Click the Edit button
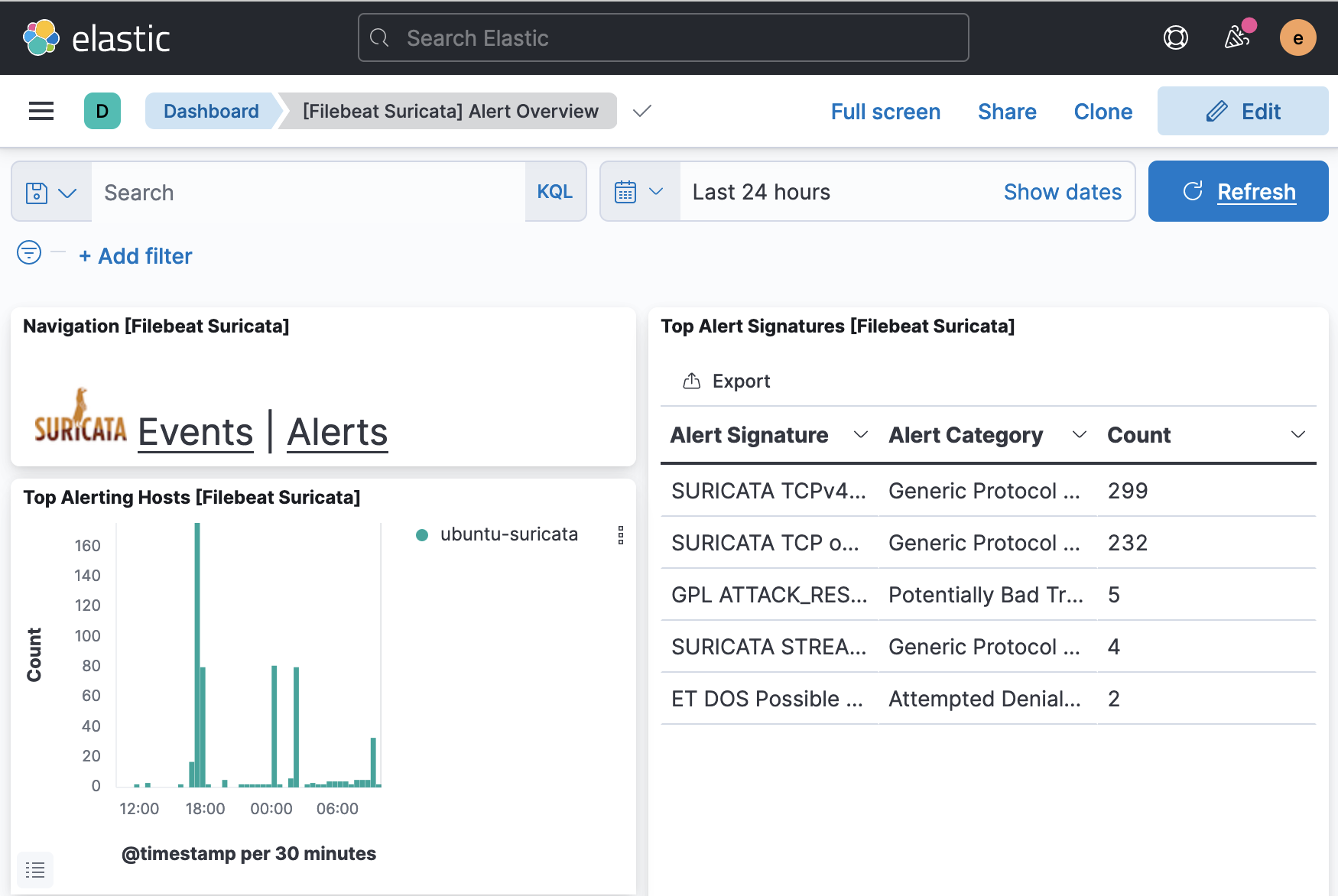The height and width of the screenshot is (896, 1338). 1242,111
